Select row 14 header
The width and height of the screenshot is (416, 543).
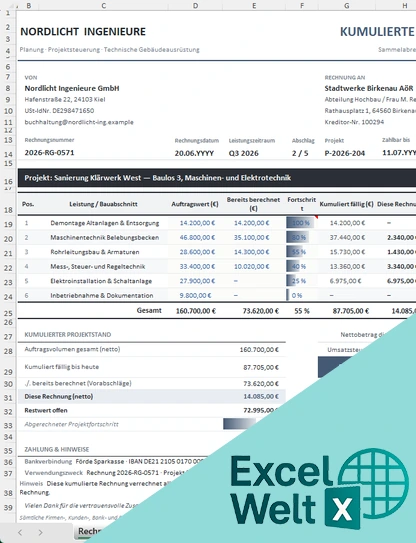coord(8,154)
